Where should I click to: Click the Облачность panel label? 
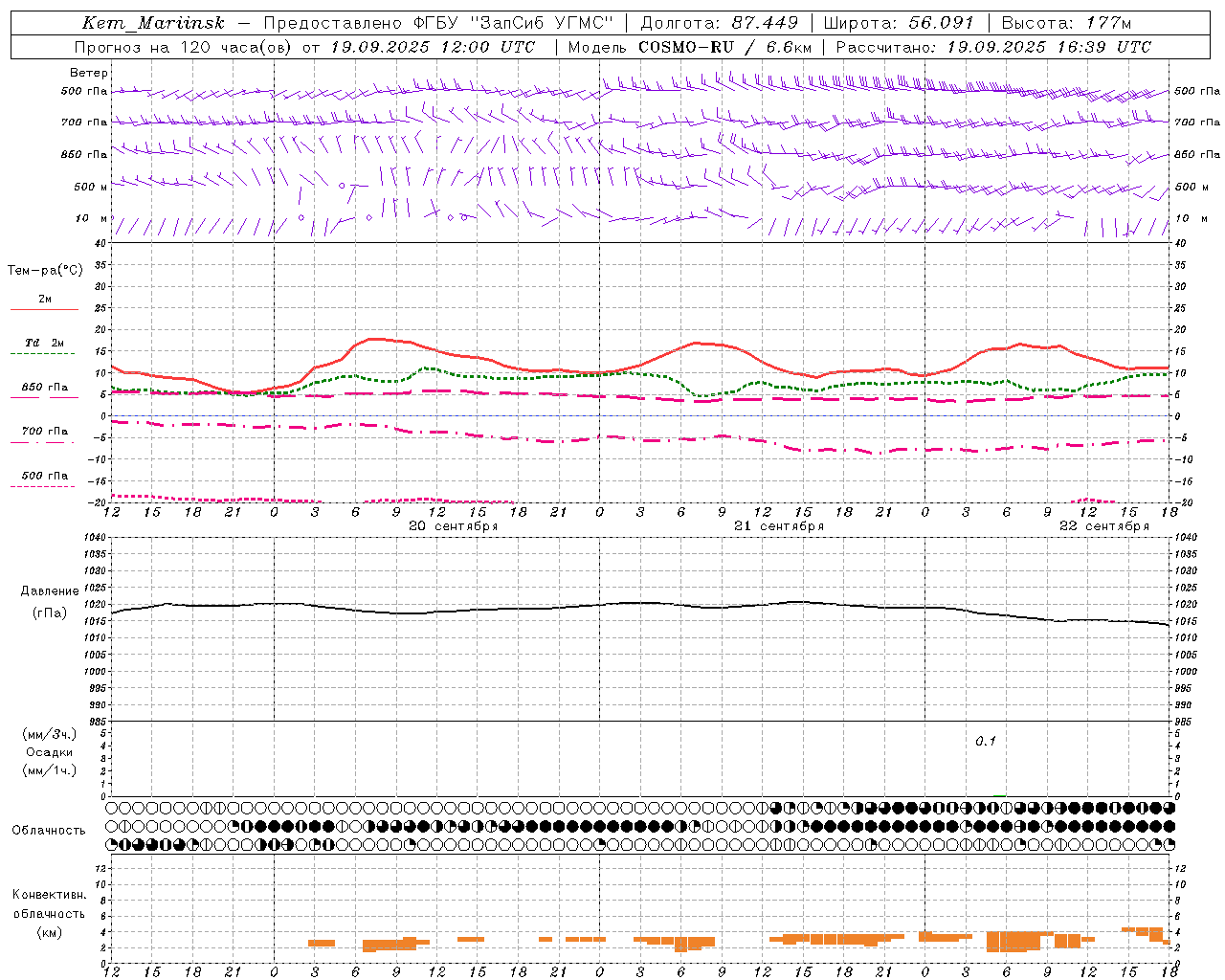point(49,831)
